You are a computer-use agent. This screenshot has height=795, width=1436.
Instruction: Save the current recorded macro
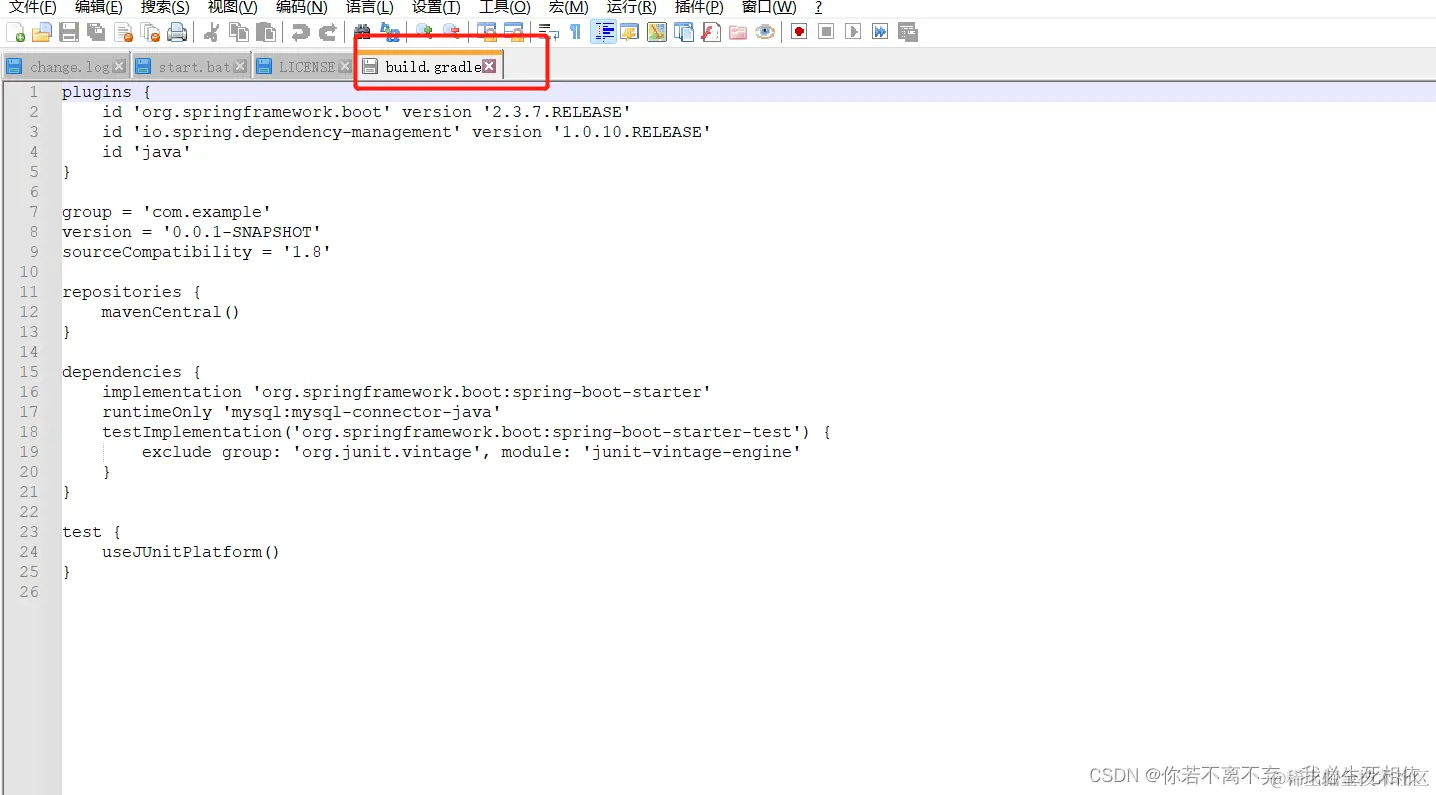click(x=907, y=32)
